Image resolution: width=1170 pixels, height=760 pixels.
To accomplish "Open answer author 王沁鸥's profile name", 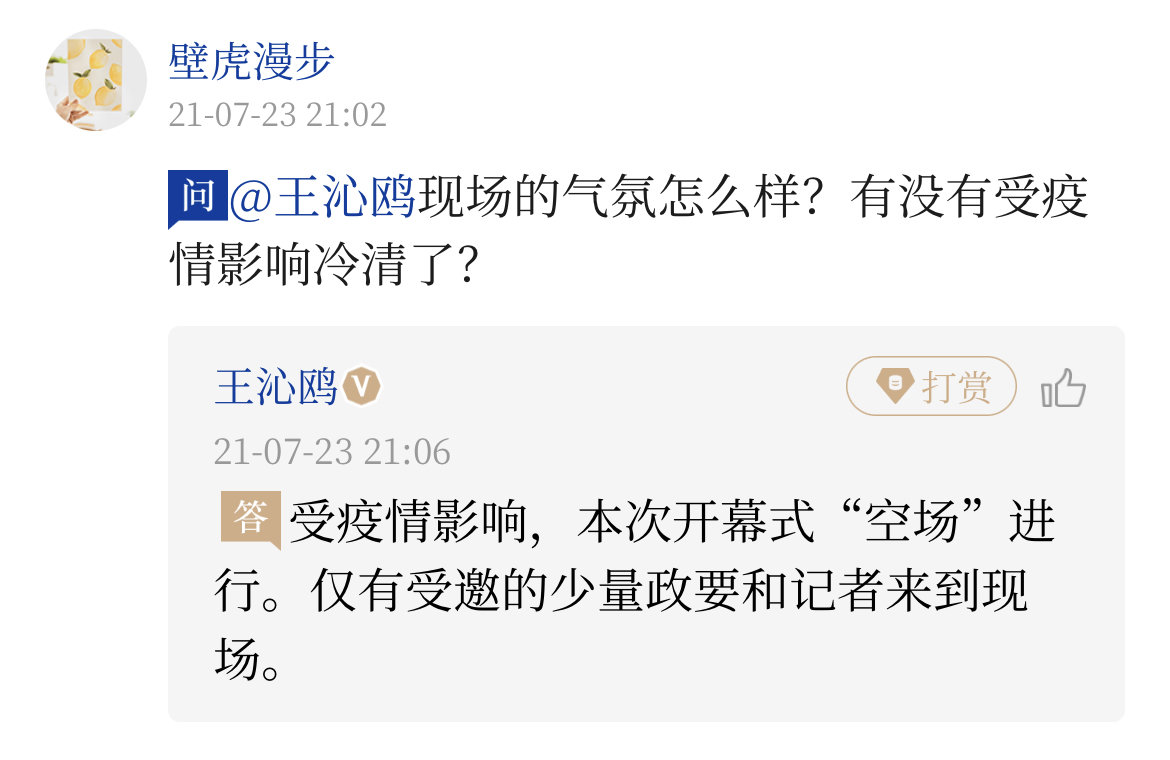I will 276,387.
